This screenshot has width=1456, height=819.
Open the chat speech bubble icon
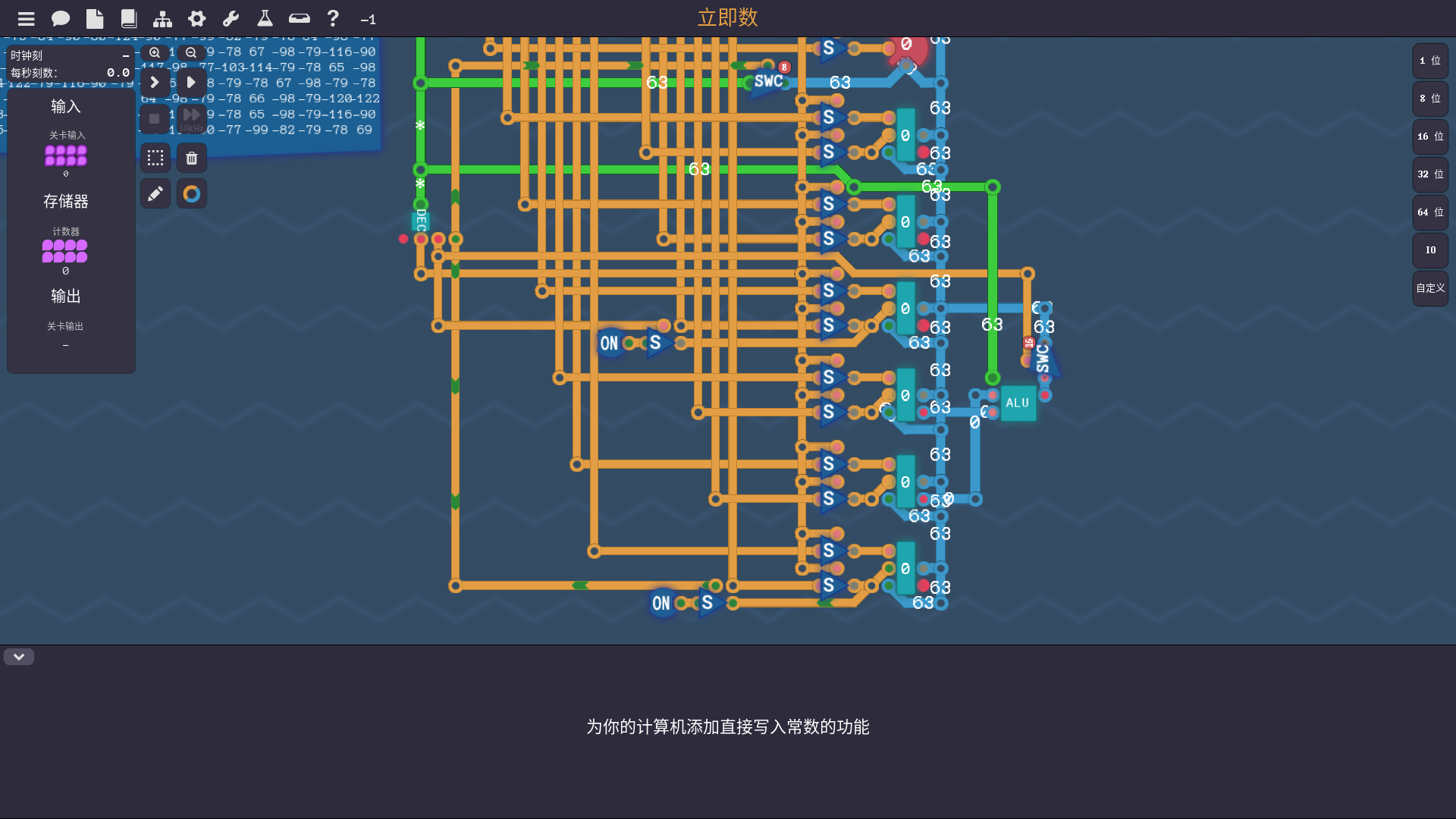61,19
